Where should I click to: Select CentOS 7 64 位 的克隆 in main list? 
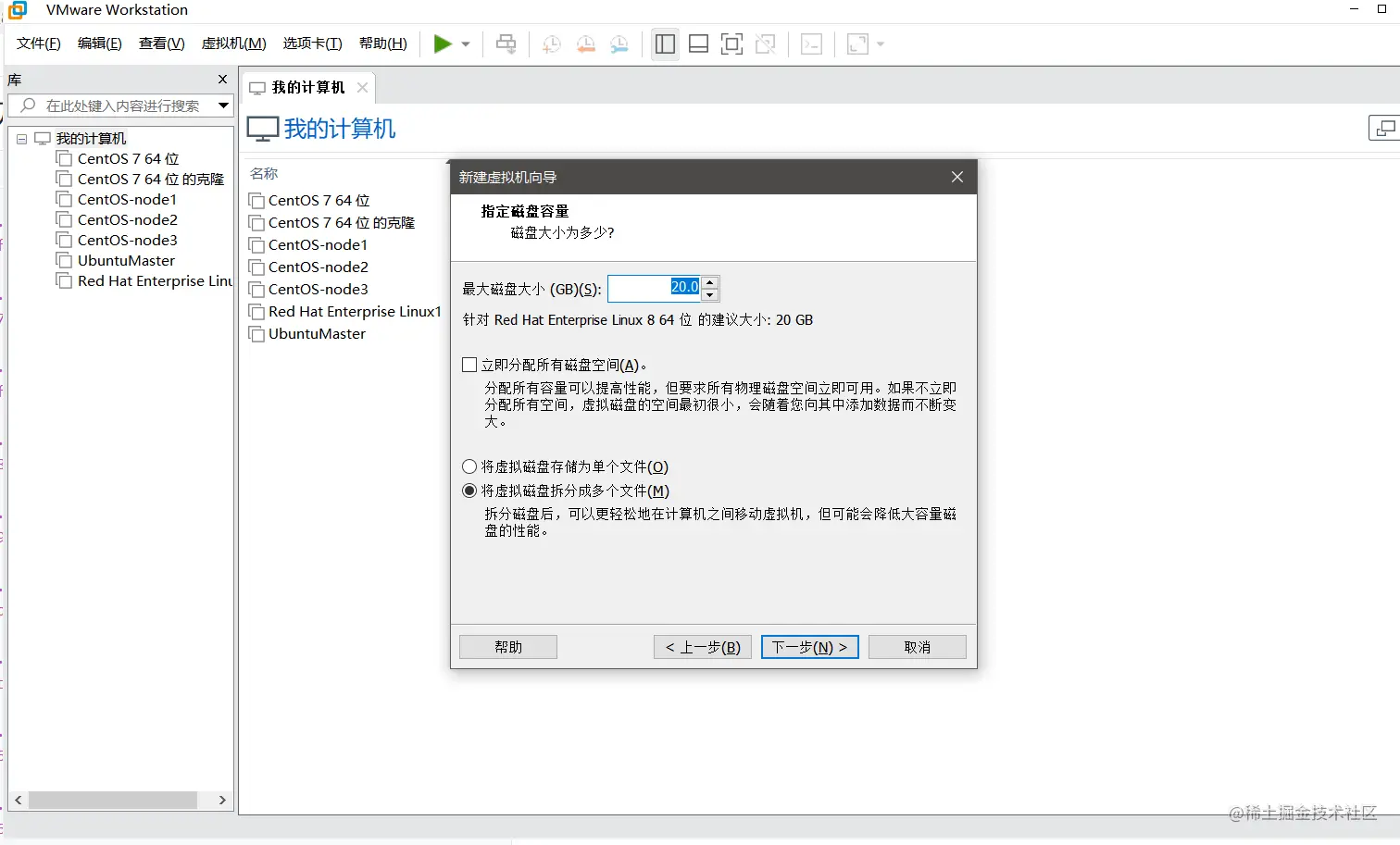click(x=342, y=223)
